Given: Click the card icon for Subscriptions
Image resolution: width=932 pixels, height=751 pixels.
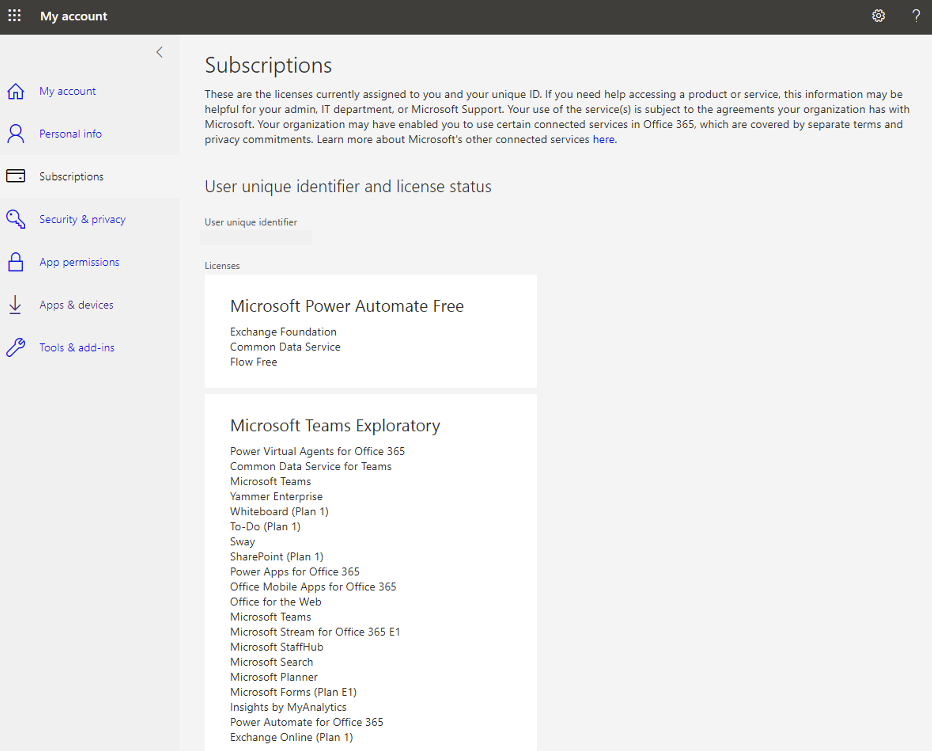Looking at the screenshot, I should coord(15,176).
